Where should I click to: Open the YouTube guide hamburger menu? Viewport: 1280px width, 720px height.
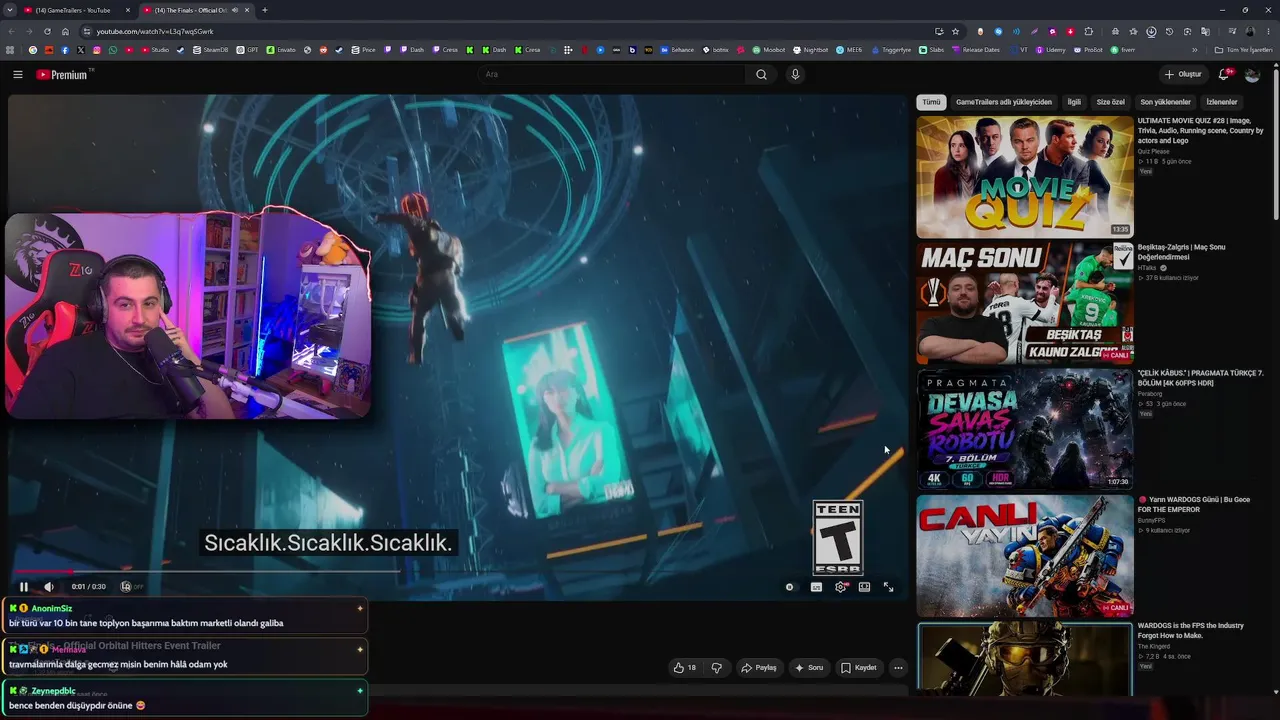tap(18, 74)
